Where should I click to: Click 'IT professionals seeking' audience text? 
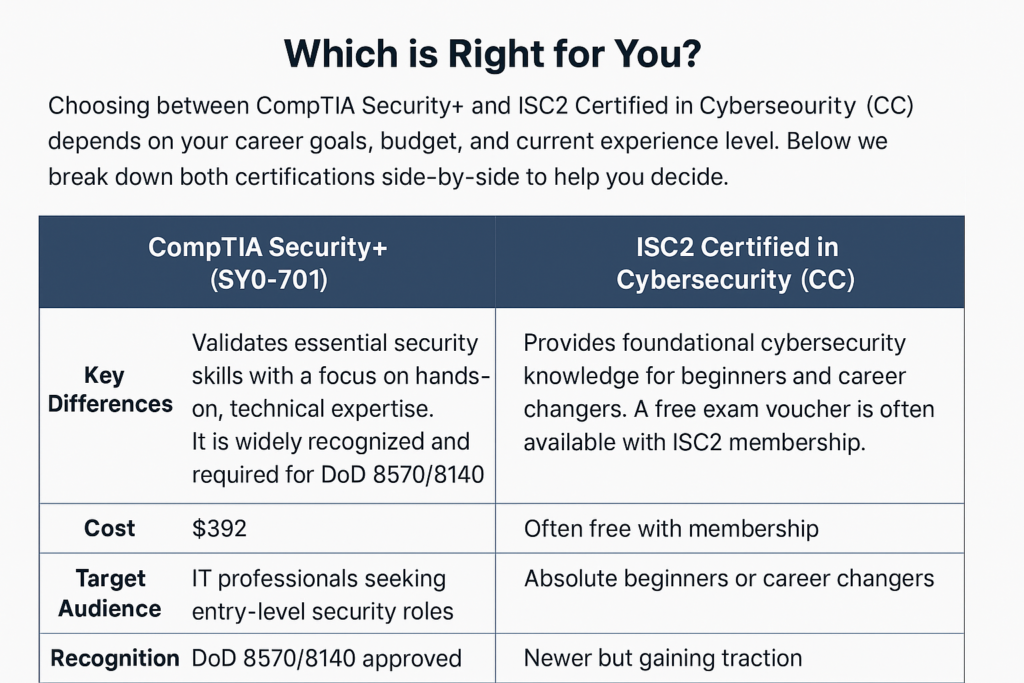click(x=319, y=579)
